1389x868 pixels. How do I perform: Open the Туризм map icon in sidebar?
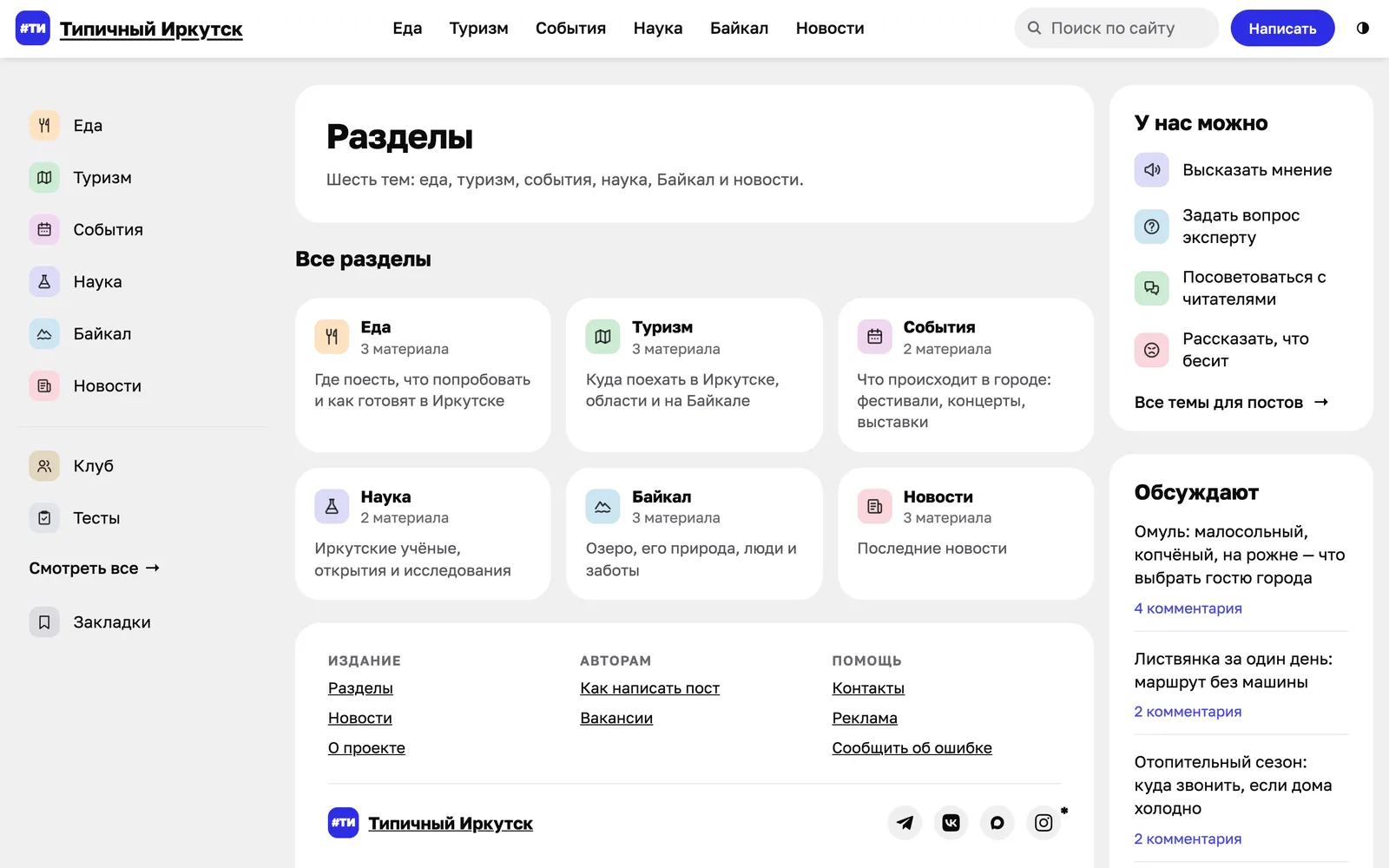coord(44,177)
